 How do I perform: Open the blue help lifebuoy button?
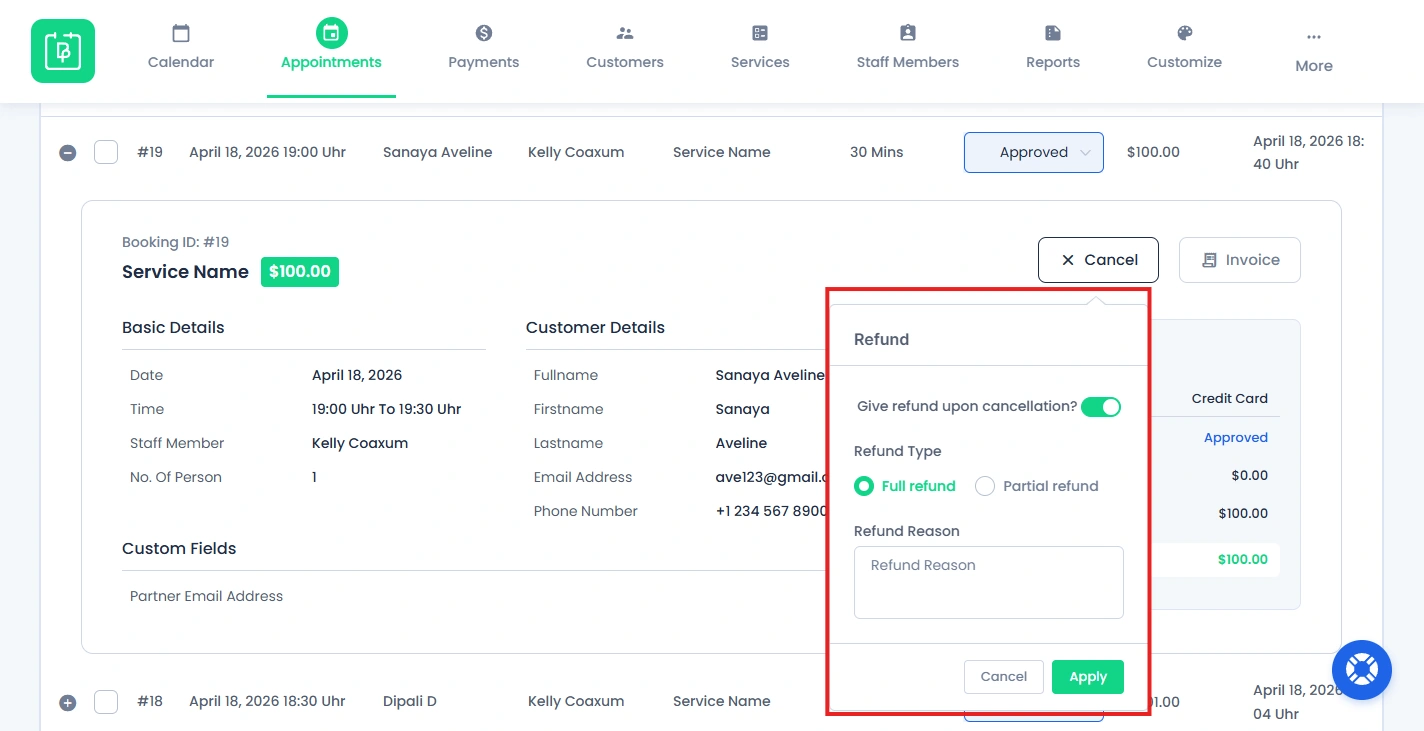1362,670
